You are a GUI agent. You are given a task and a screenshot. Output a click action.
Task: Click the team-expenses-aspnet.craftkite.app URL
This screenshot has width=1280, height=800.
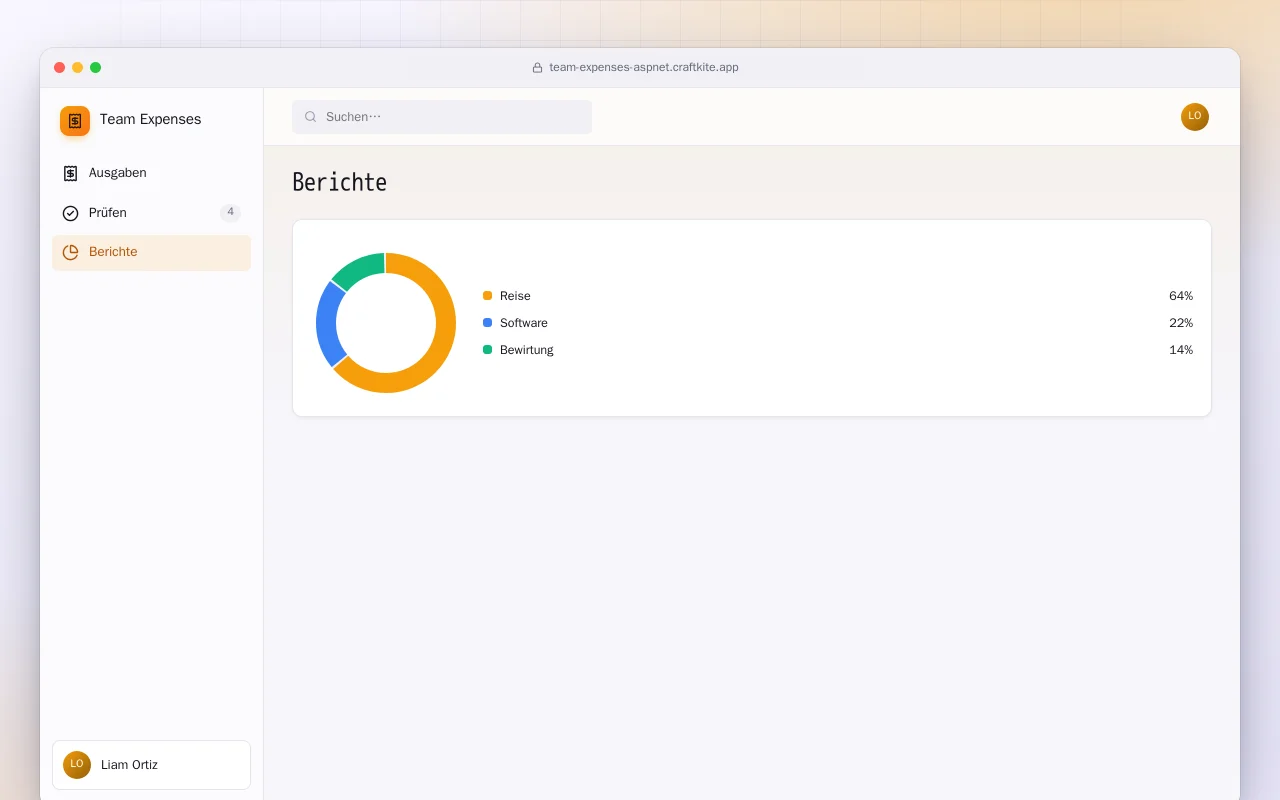(x=644, y=68)
